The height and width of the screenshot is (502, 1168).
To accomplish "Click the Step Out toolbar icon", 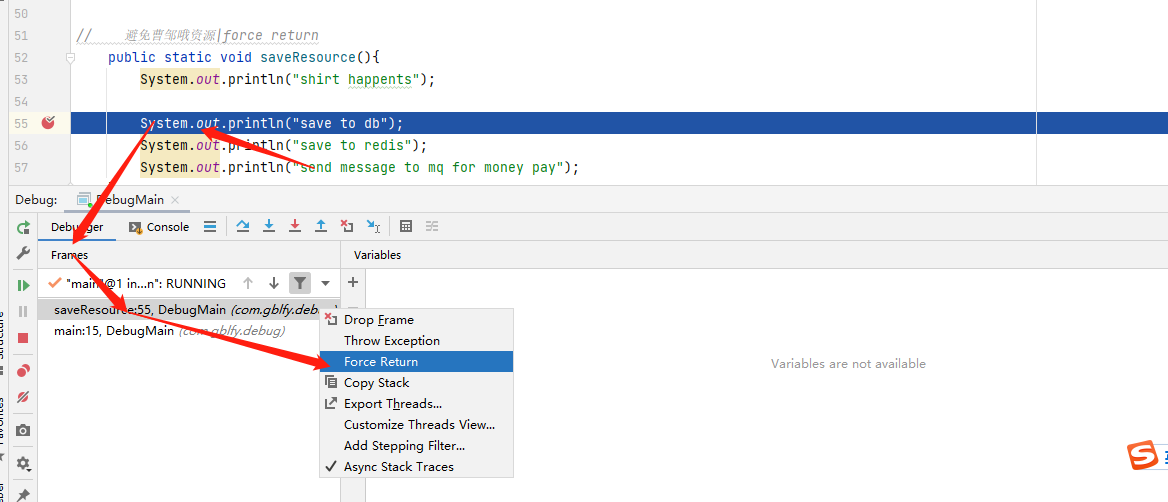I will (321, 226).
